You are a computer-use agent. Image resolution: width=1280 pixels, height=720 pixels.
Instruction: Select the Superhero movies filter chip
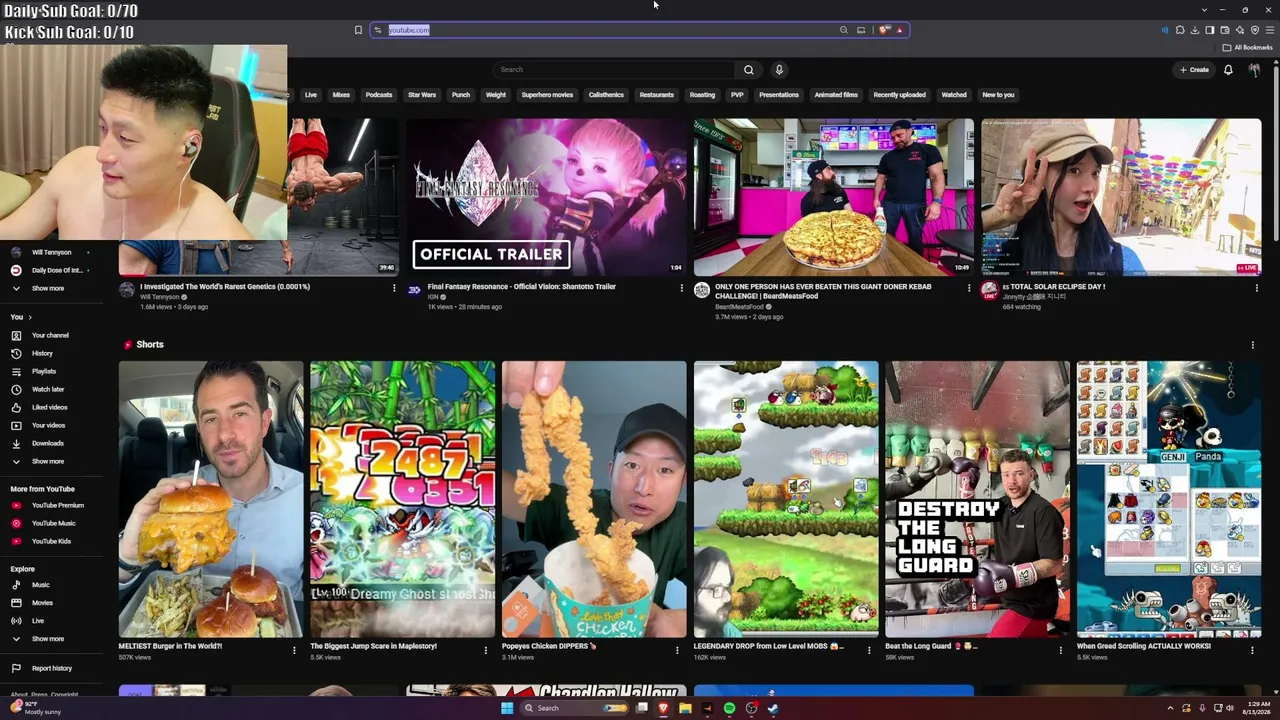547,95
